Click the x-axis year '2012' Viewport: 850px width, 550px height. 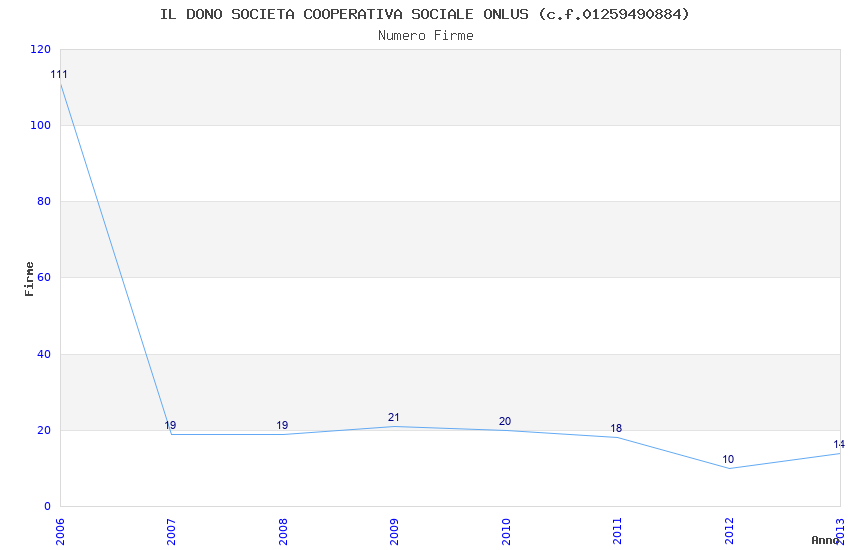coord(729,532)
